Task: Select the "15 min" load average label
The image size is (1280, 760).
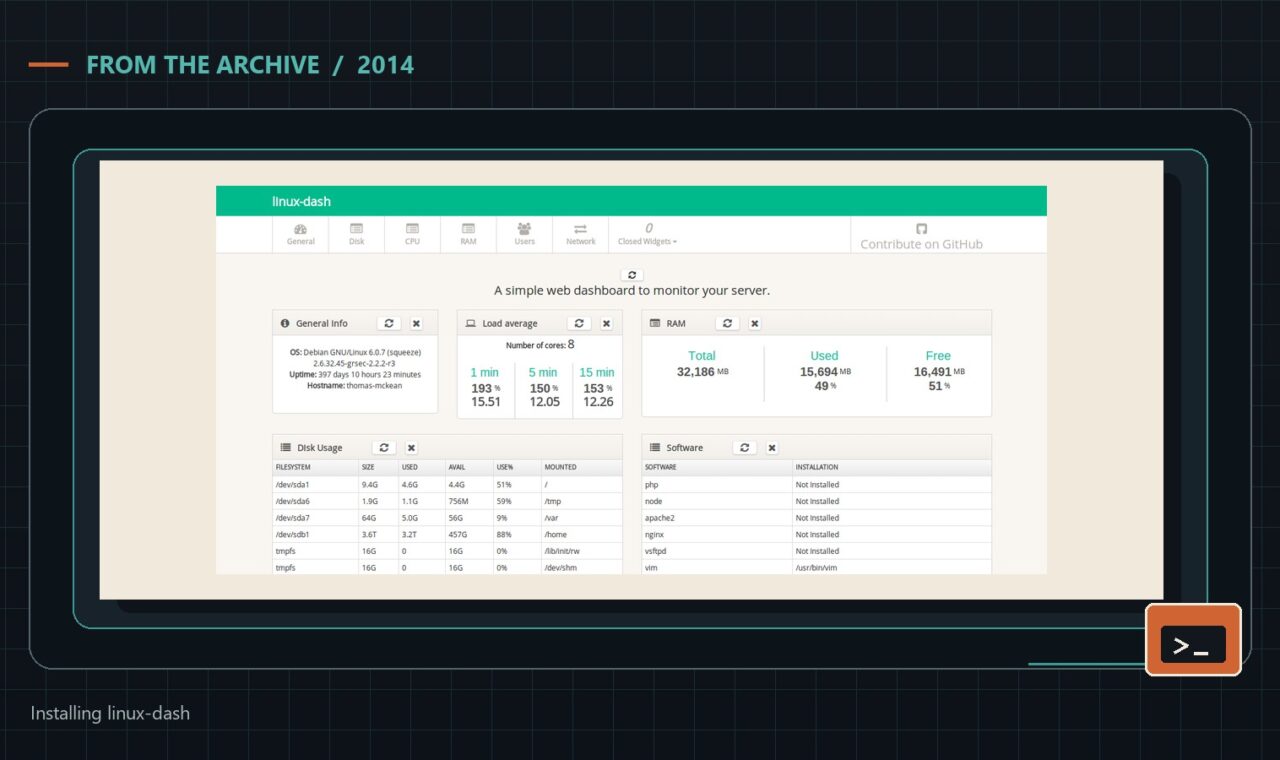Action: pyautogui.click(x=597, y=372)
